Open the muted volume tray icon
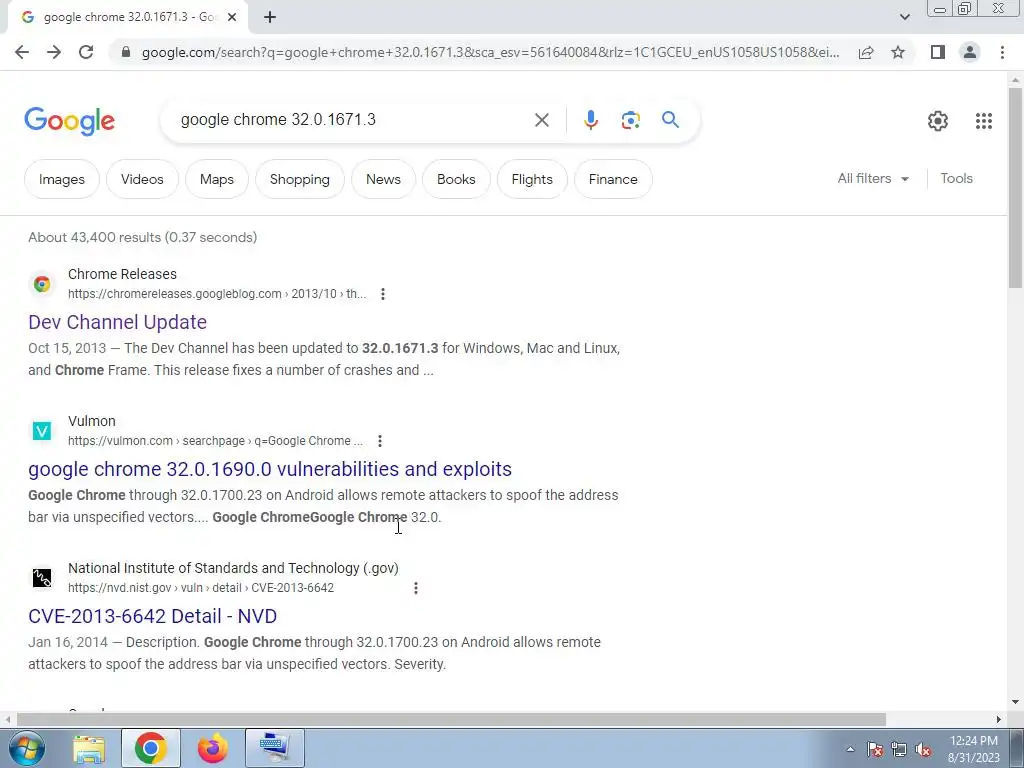The width and height of the screenshot is (1024, 768). 923,749
